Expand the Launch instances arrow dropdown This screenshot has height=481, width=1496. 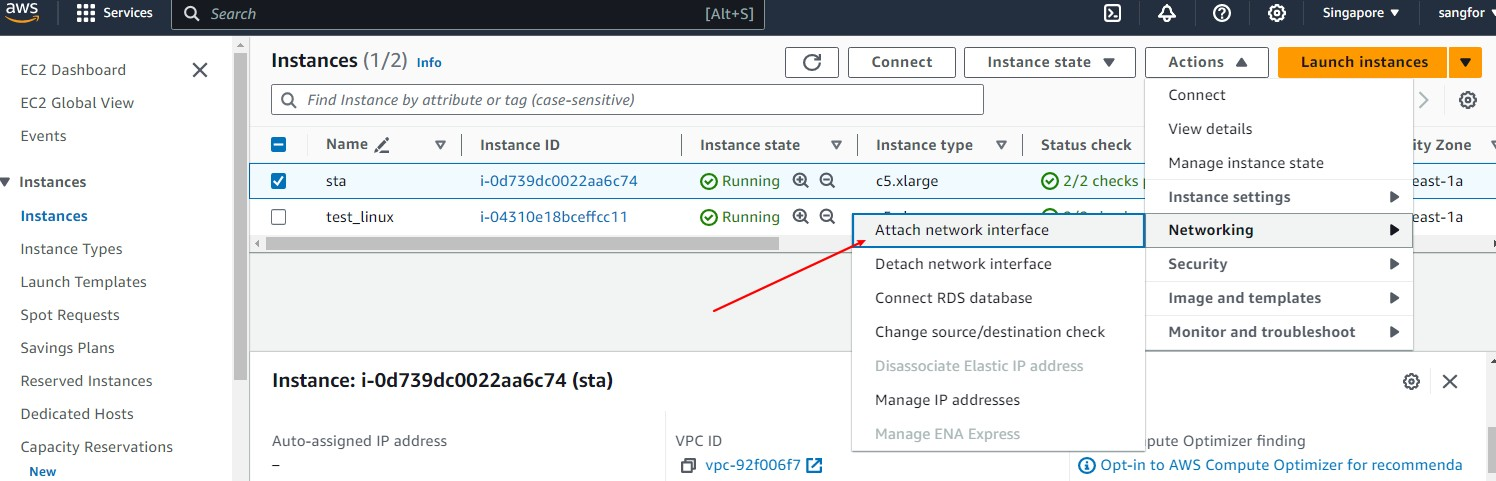(1465, 62)
